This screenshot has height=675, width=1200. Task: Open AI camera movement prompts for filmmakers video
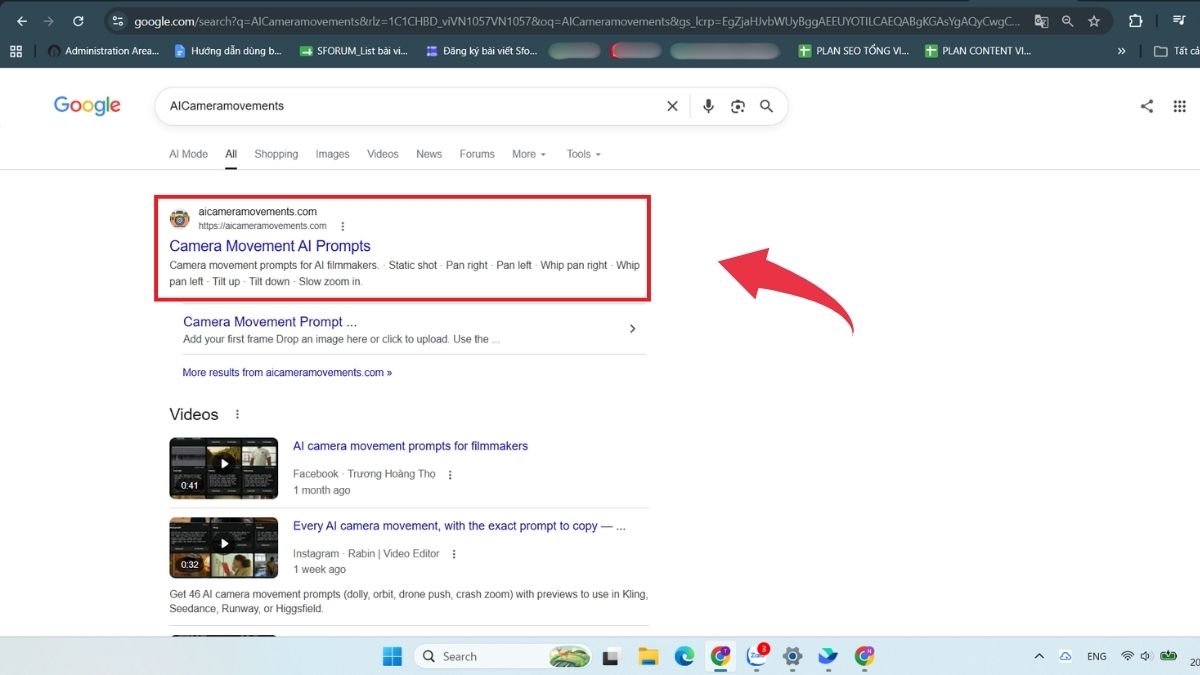click(x=410, y=446)
